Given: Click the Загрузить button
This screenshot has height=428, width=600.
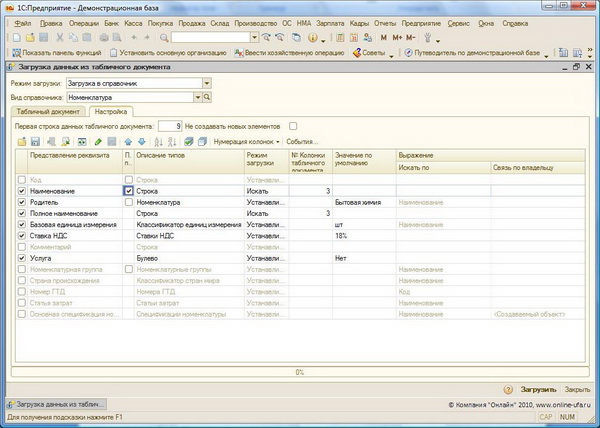Looking at the screenshot, I should 538,390.
